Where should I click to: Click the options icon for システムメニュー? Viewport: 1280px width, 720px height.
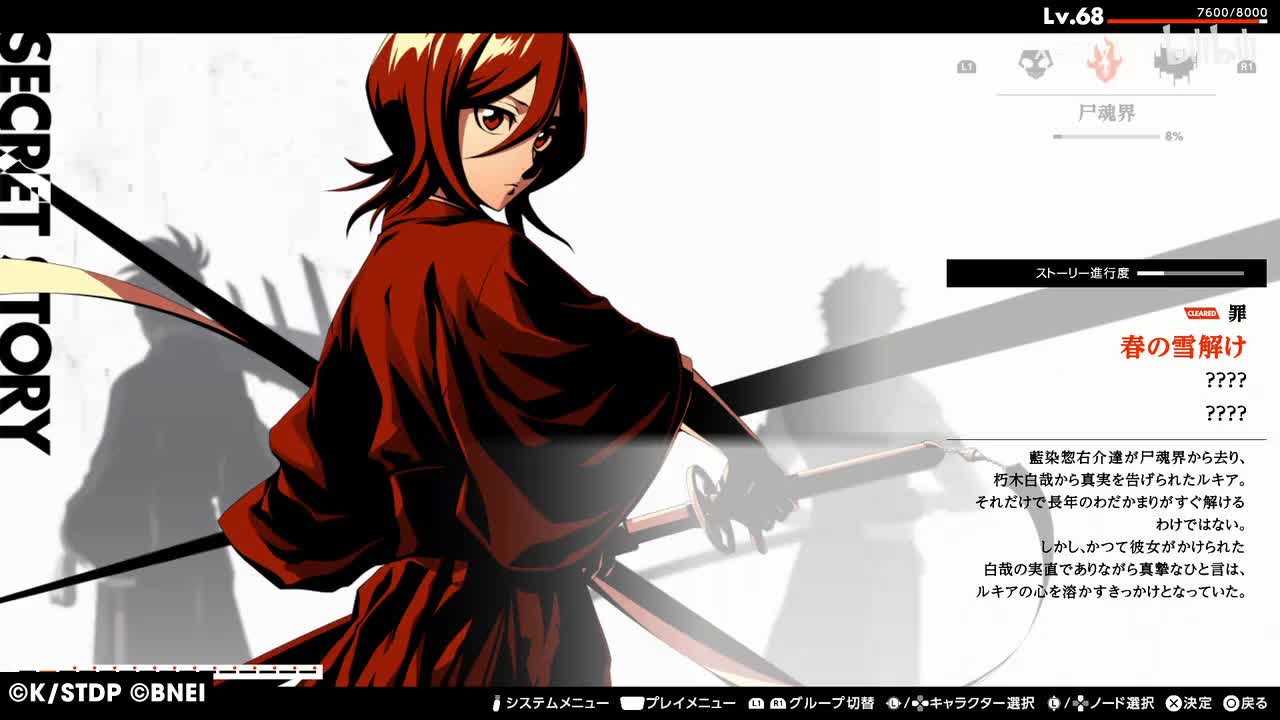pyautogui.click(x=497, y=703)
